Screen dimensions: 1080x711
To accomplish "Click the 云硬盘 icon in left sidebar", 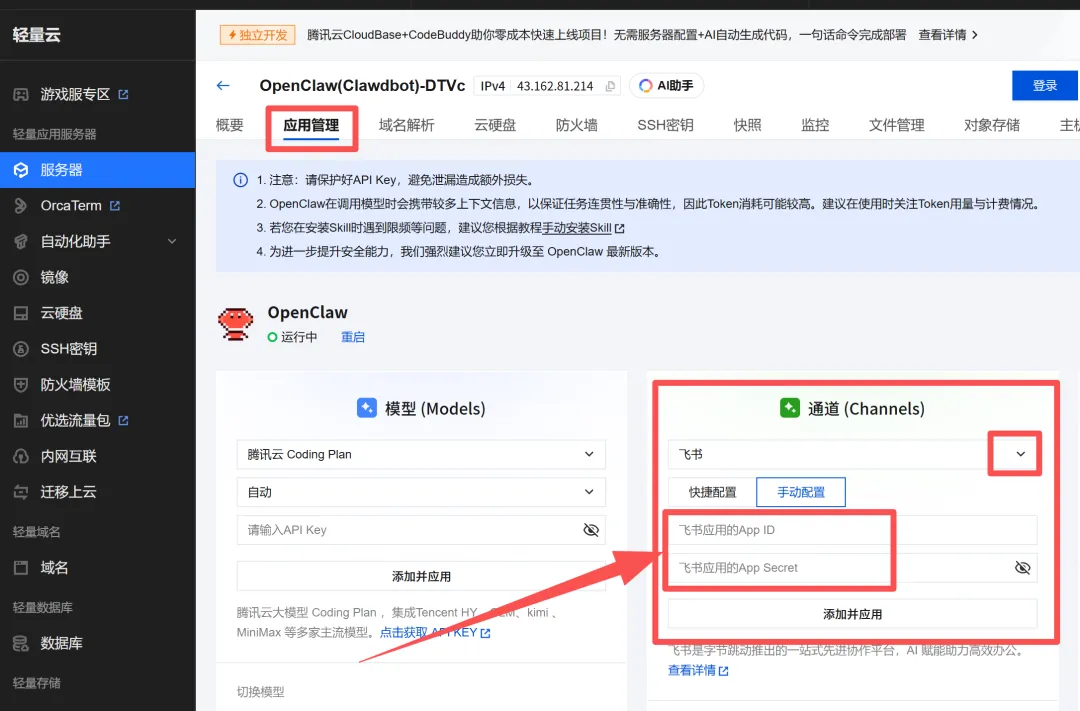I will (x=21, y=313).
